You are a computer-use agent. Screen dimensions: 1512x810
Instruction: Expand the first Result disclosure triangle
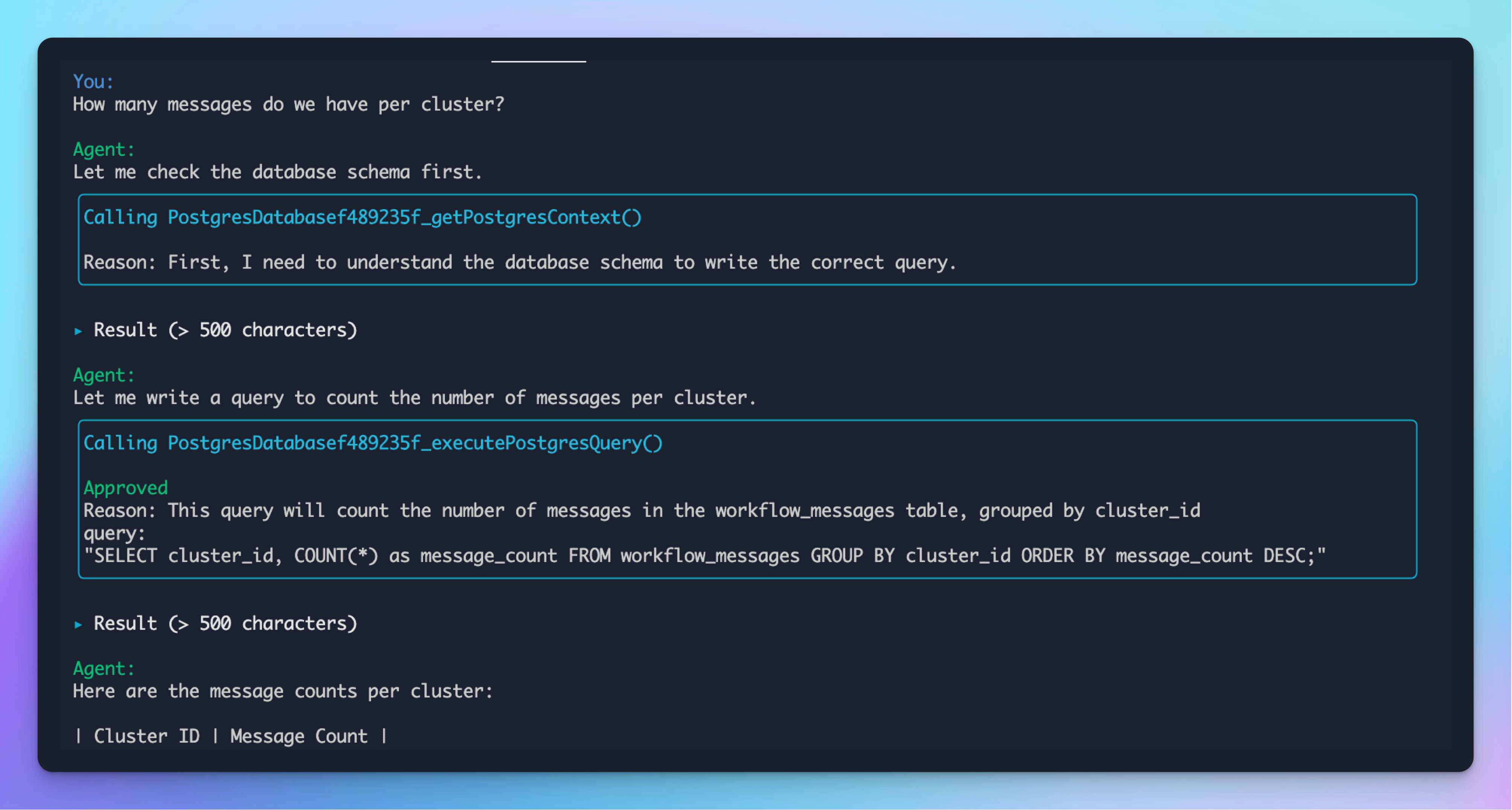click(78, 331)
